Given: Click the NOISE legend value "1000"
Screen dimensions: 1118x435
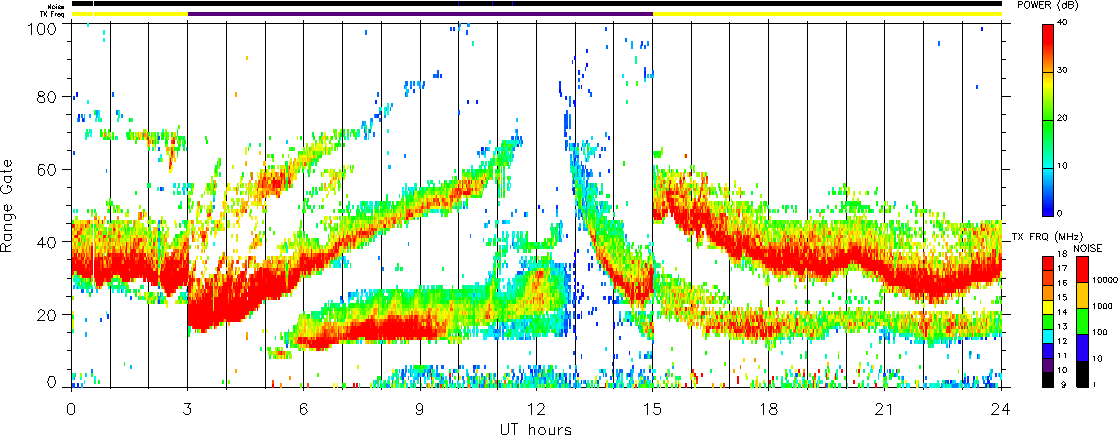Looking at the screenshot, I should [x=1101, y=307].
